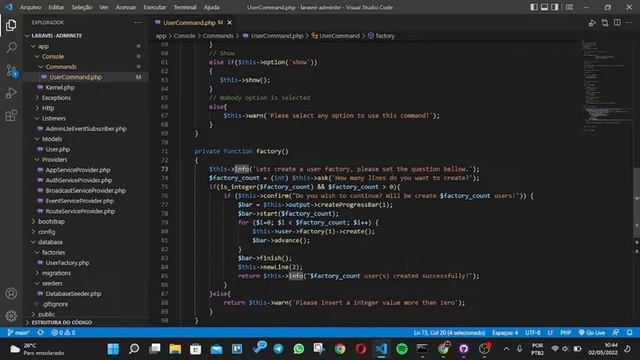Expand the bootstrap folder
This screenshot has width=640, height=360.
86,221
